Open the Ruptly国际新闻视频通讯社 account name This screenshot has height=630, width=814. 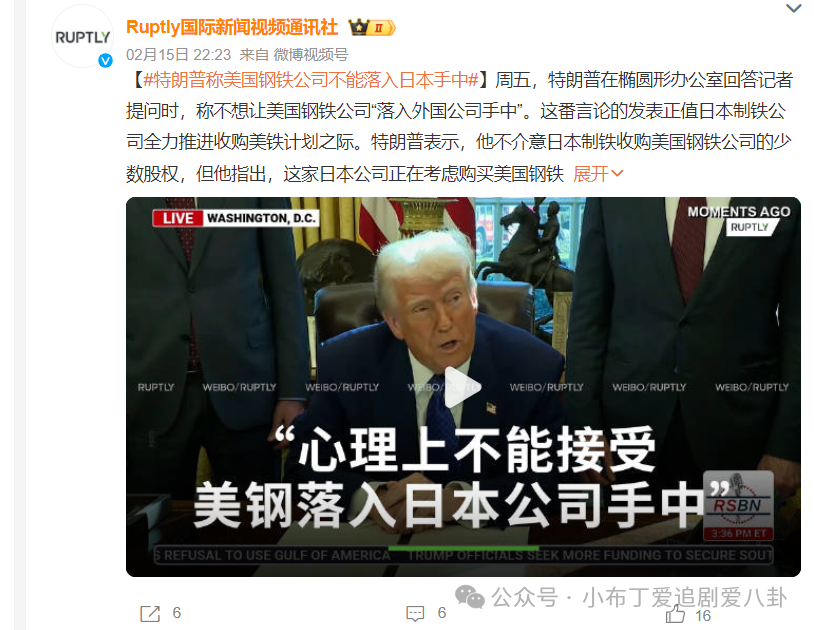pyautogui.click(x=232, y=27)
